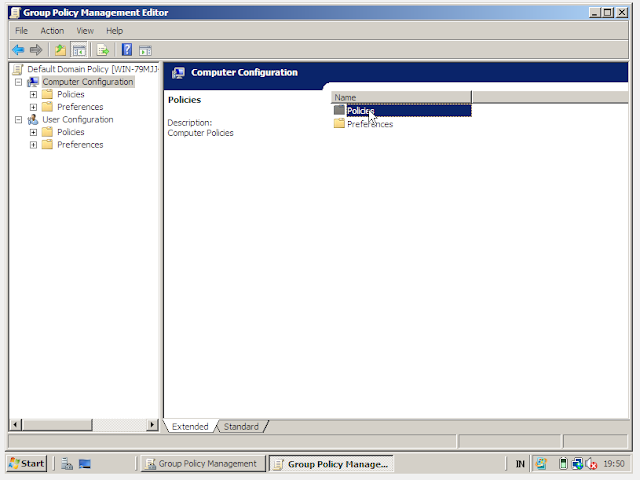This screenshot has width=640, height=480.
Task: Expand Policies under Computer Configuration
Action: click(x=33, y=95)
